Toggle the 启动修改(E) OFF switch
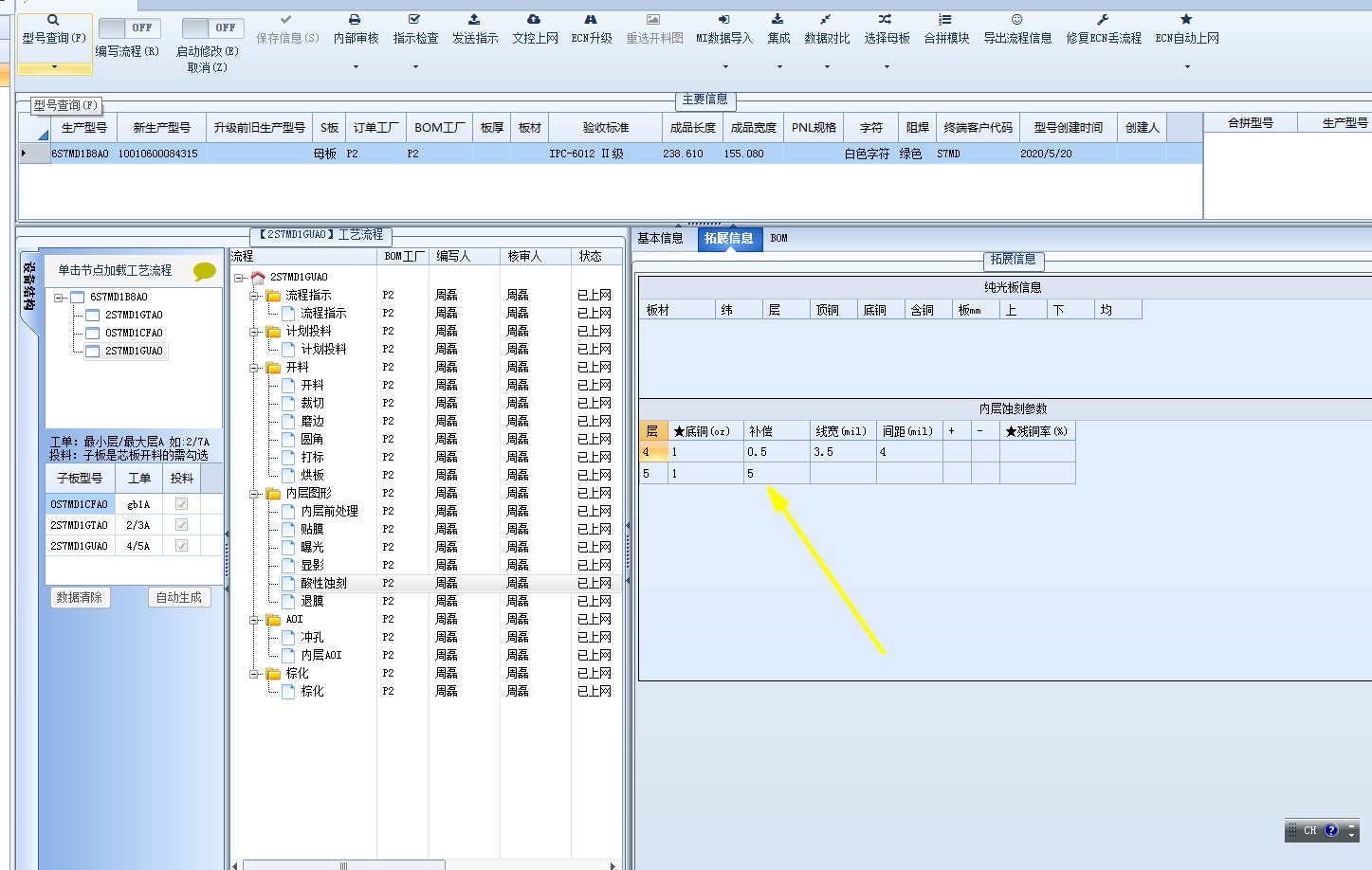The width and height of the screenshot is (1372, 870). (x=212, y=28)
